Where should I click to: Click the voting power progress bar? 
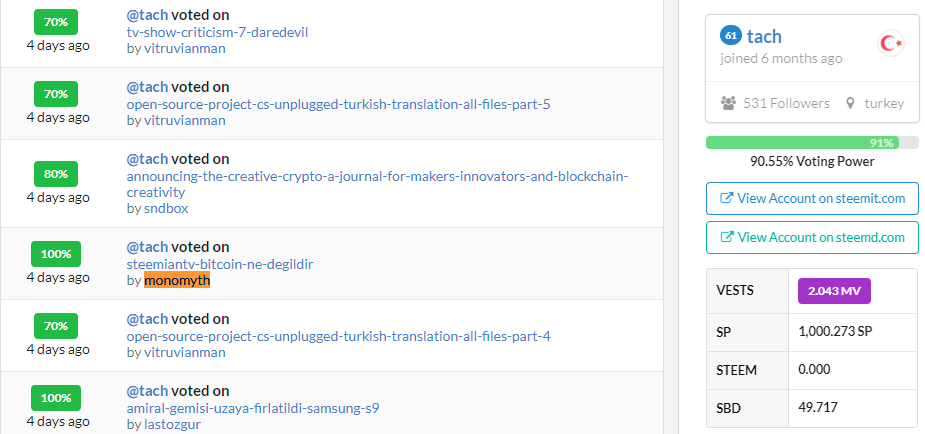pos(811,142)
